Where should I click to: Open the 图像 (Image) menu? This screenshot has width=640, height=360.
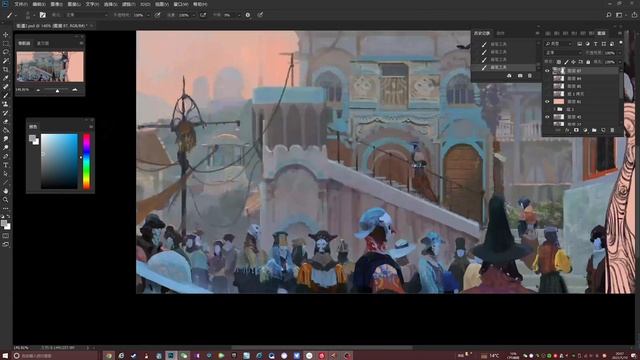click(x=56, y=4)
